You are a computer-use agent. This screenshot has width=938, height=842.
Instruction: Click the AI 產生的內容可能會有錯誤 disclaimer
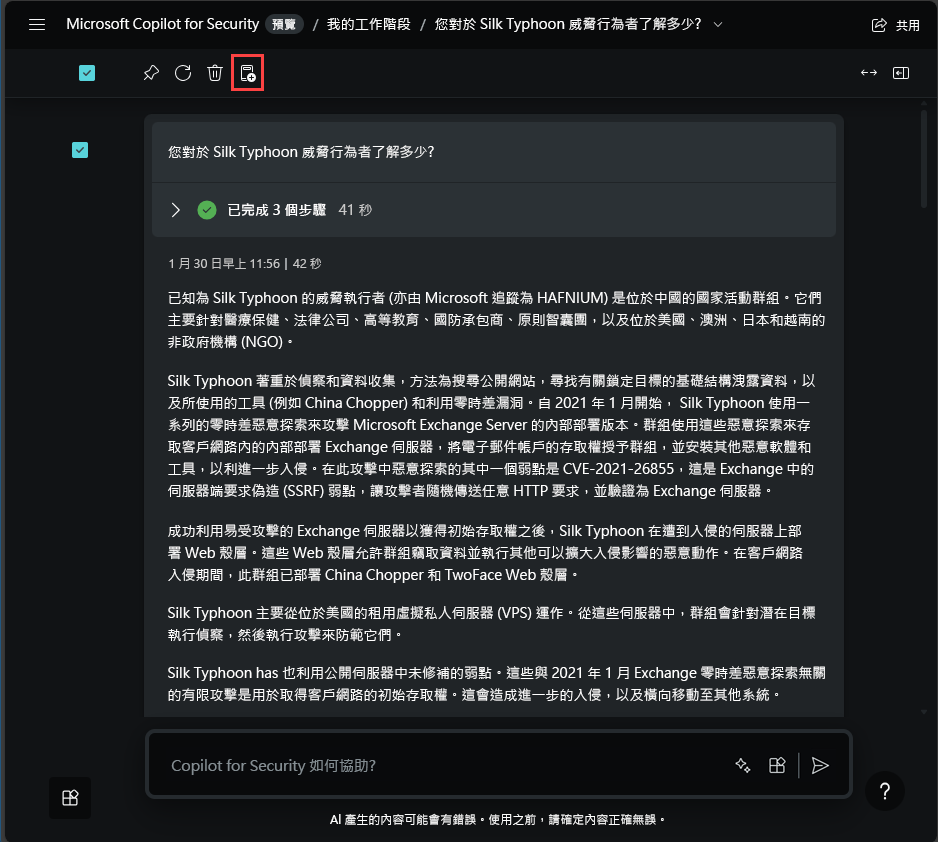point(497,820)
